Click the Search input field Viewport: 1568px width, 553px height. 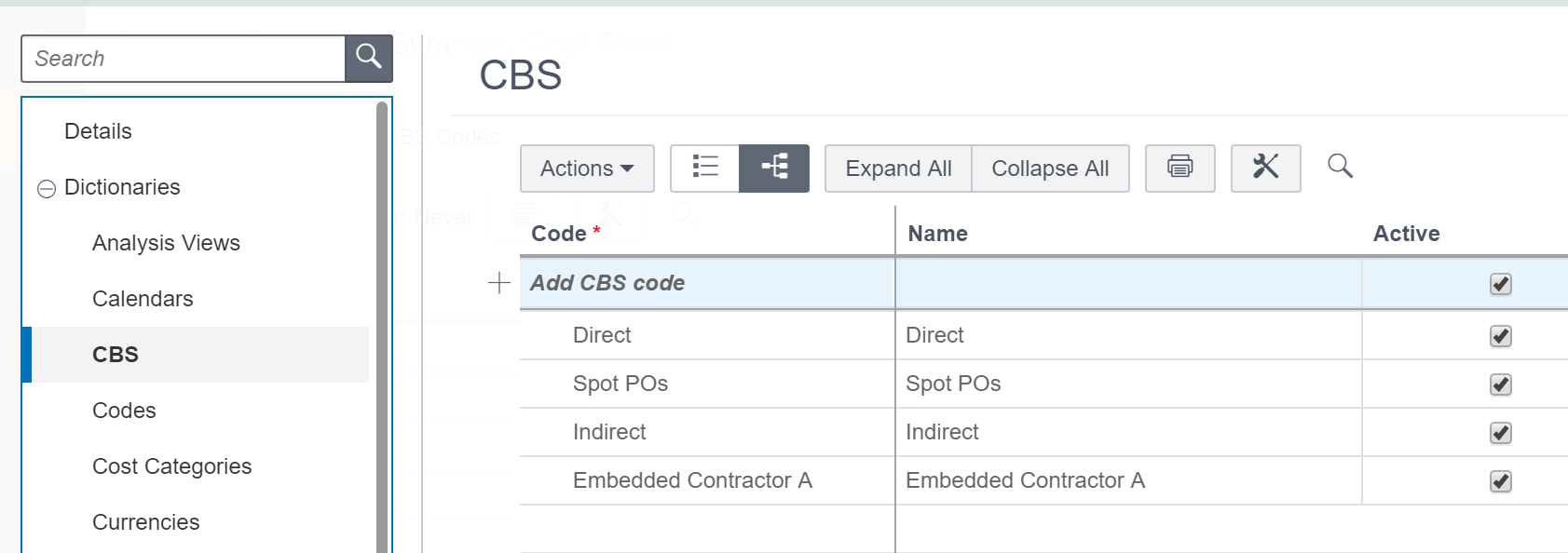pos(184,59)
